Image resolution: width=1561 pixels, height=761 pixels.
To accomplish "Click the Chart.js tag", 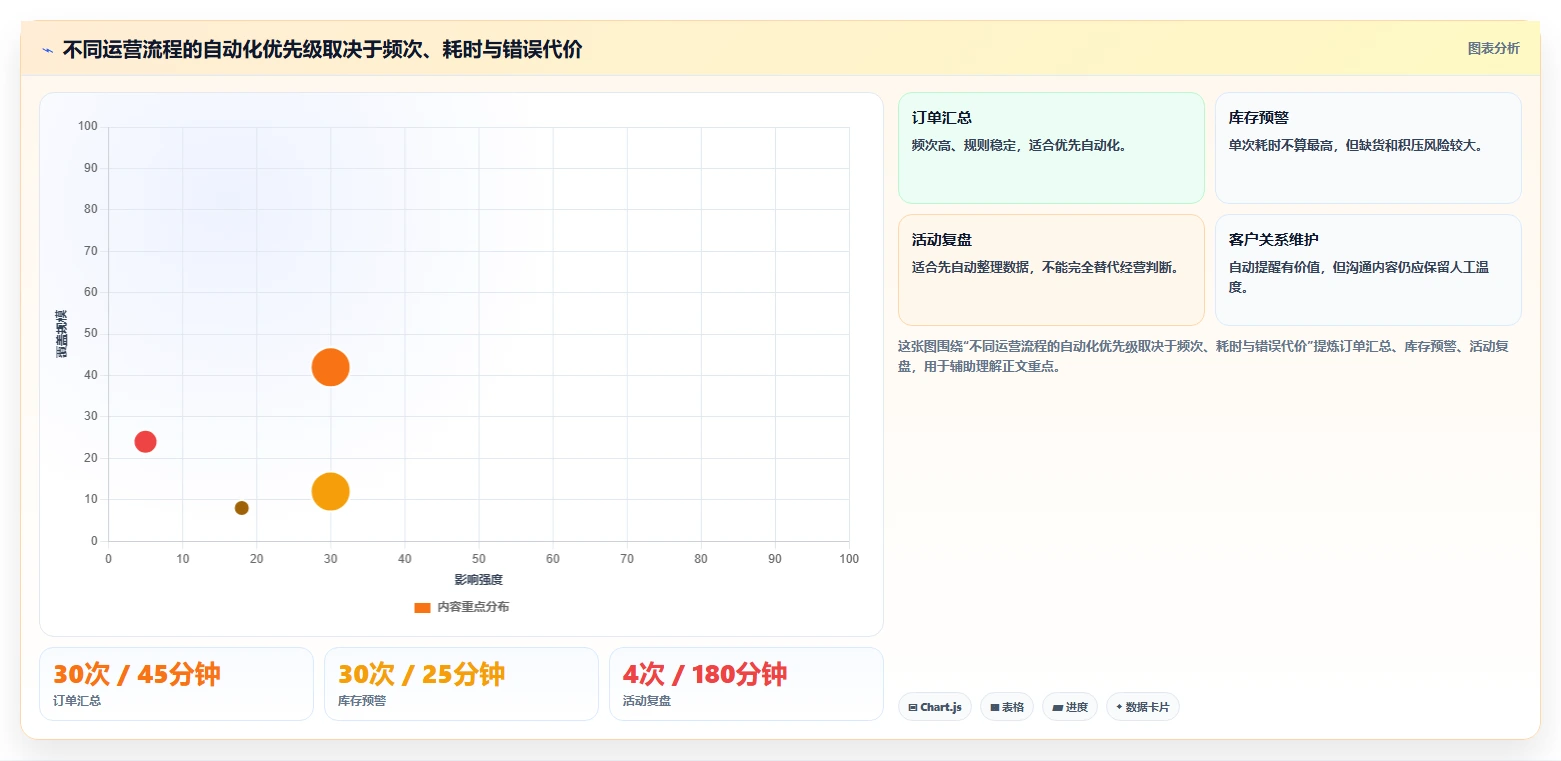I will (x=935, y=707).
